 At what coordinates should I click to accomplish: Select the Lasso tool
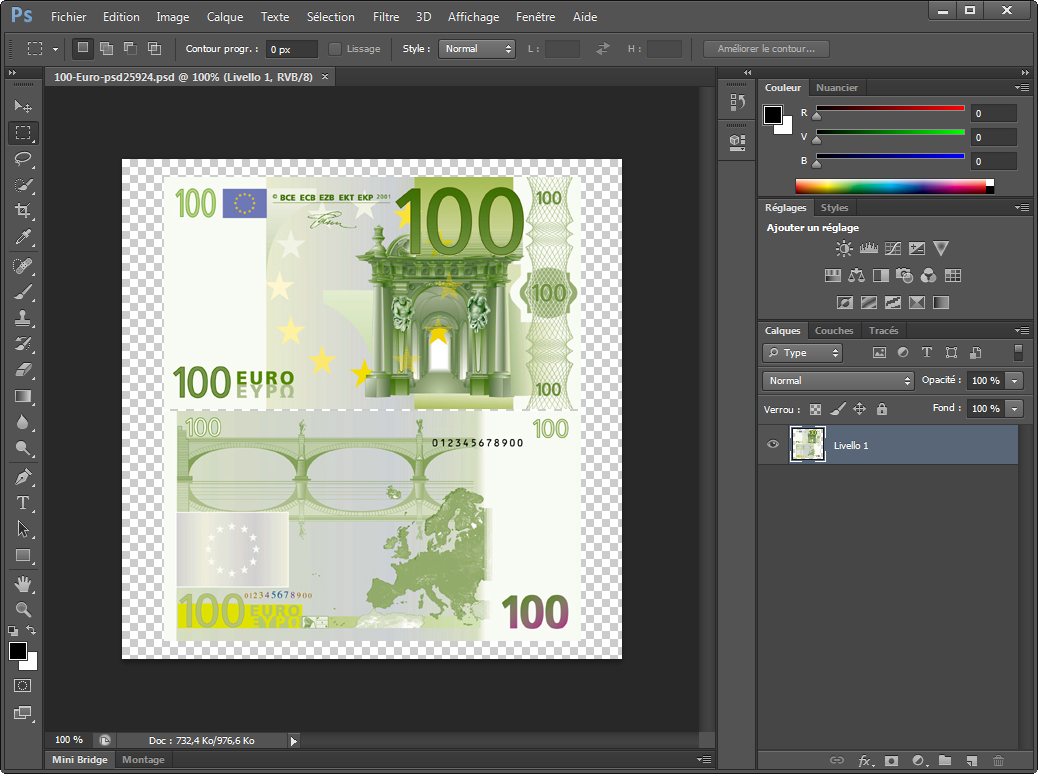23,159
